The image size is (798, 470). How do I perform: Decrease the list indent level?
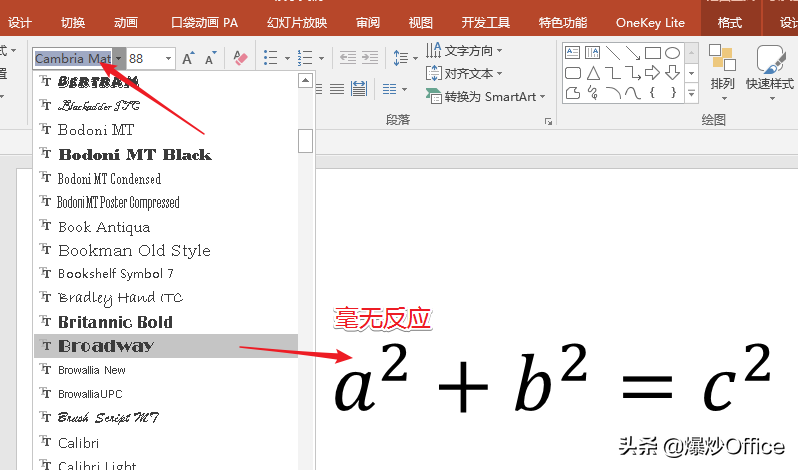coord(348,58)
